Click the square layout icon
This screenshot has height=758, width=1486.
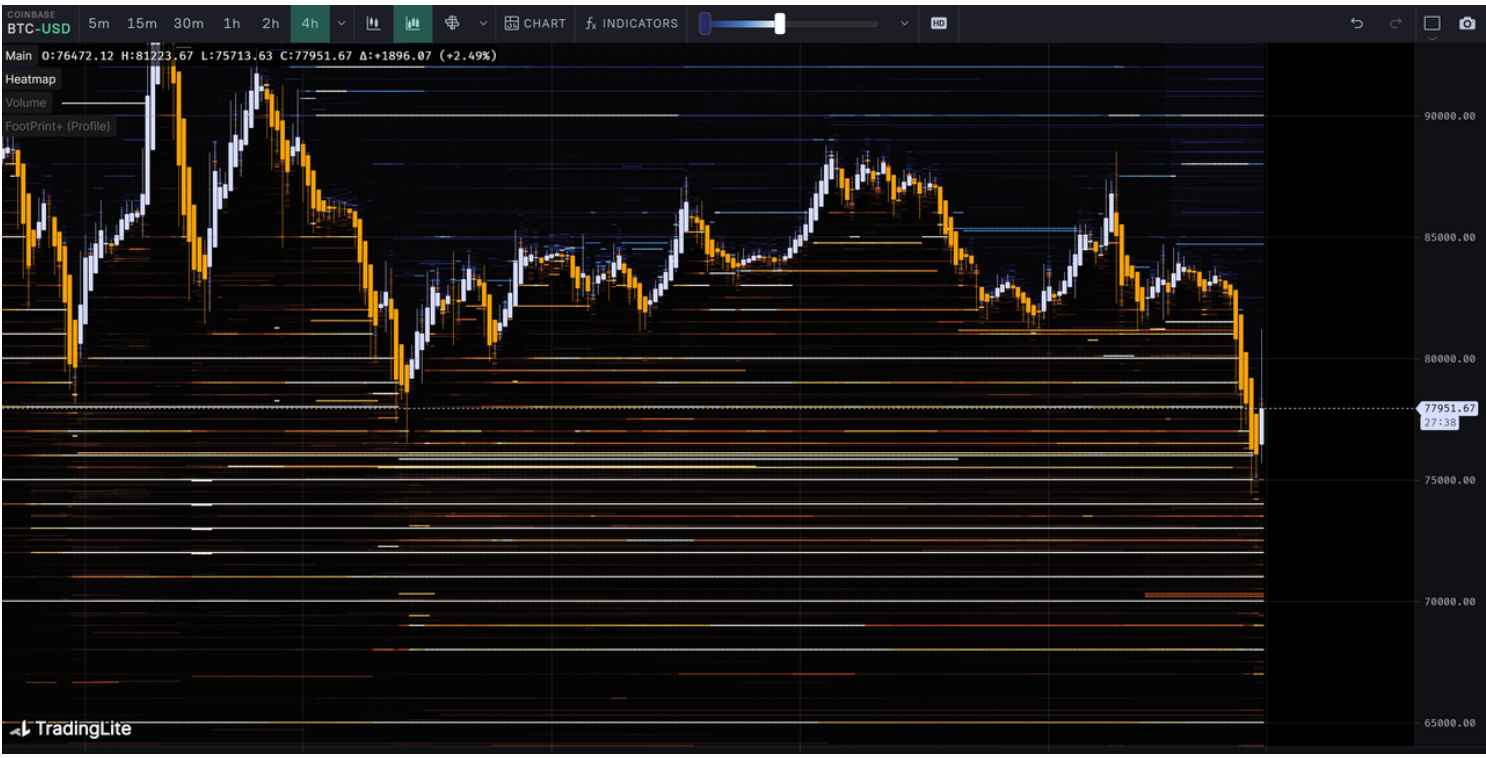1432,23
